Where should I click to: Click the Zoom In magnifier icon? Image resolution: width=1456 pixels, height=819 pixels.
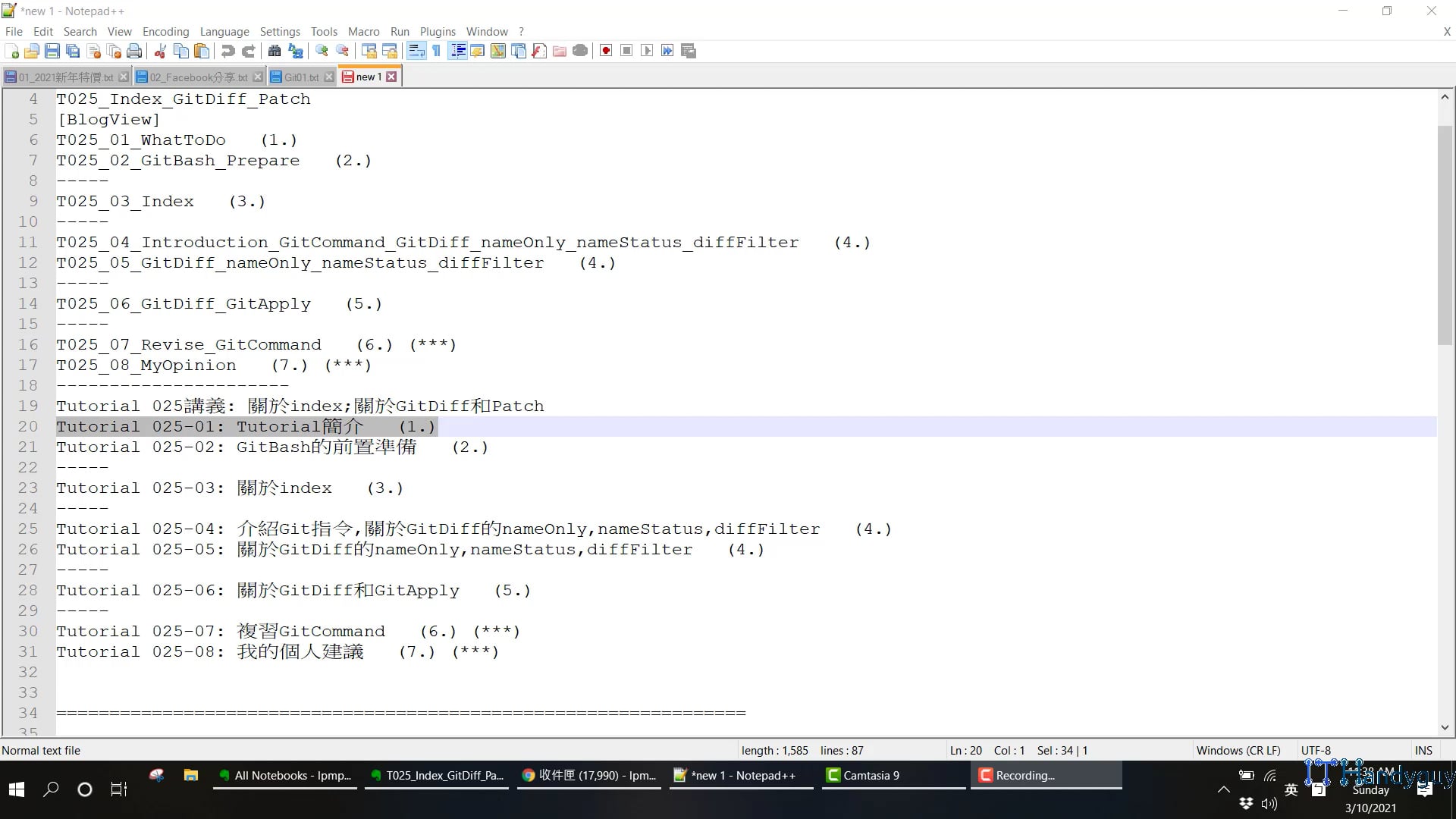click(x=322, y=51)
